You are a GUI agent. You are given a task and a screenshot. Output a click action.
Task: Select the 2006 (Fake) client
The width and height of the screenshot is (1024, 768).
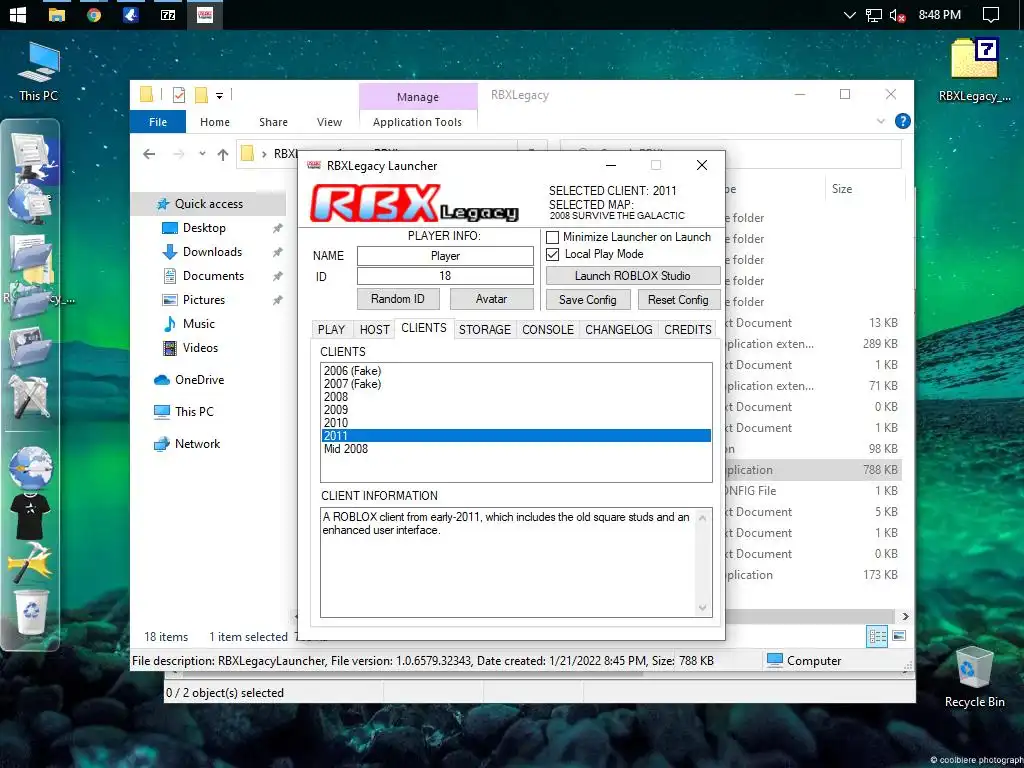click(x=516, y=371)
